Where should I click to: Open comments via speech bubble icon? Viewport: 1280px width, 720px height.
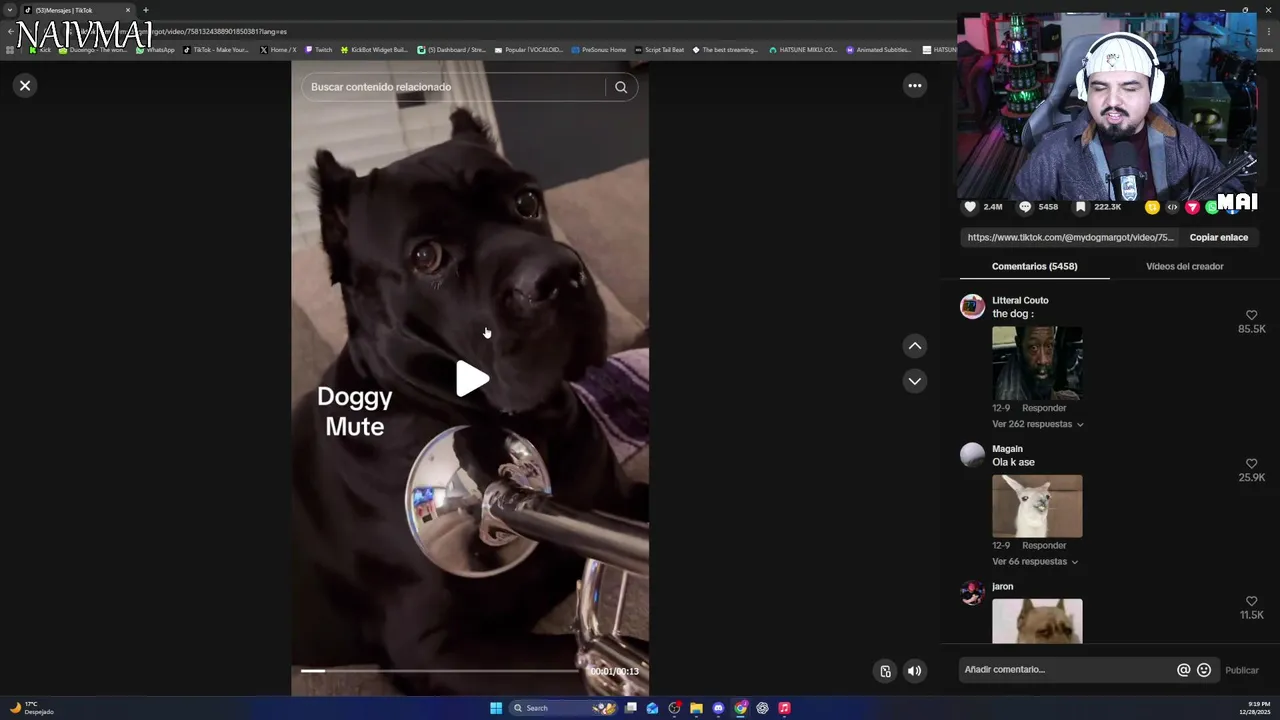(1025, 207)
